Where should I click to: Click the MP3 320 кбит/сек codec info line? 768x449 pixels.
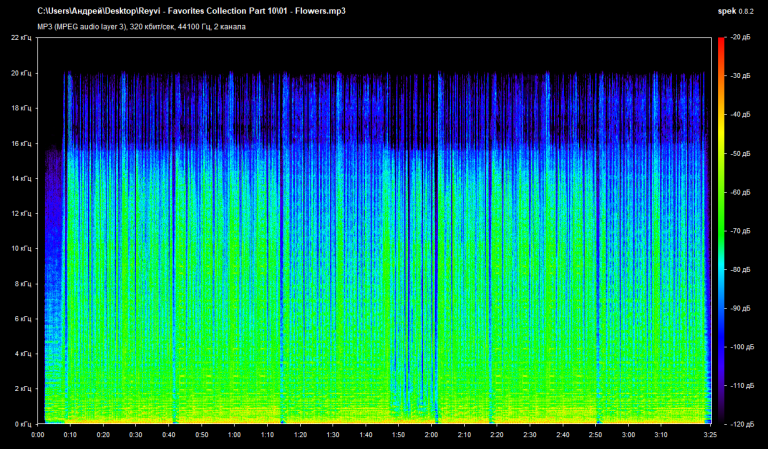click(142, 27)
